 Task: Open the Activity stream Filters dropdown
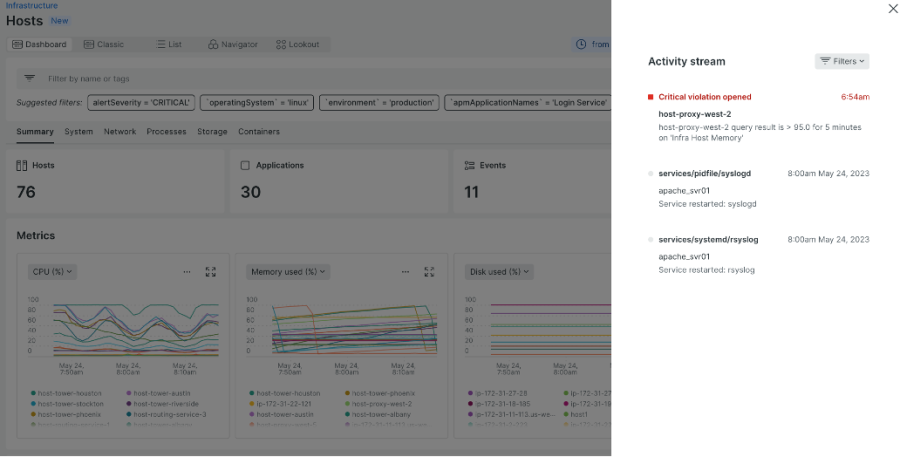click(842, 61)
